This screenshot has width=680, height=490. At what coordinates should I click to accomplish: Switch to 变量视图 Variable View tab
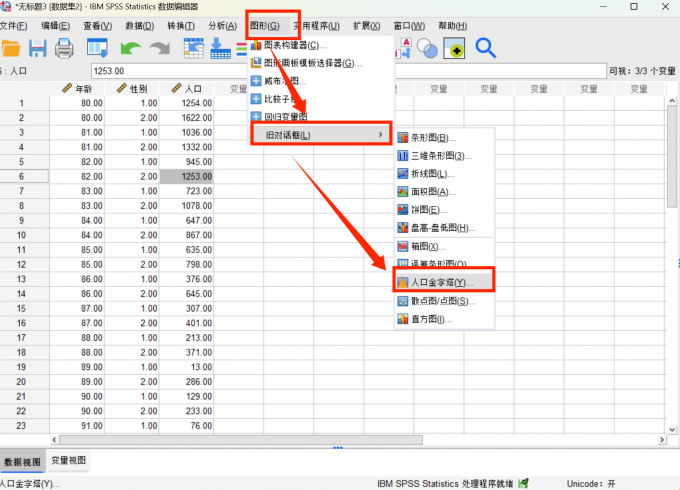[x=69, y=461]
